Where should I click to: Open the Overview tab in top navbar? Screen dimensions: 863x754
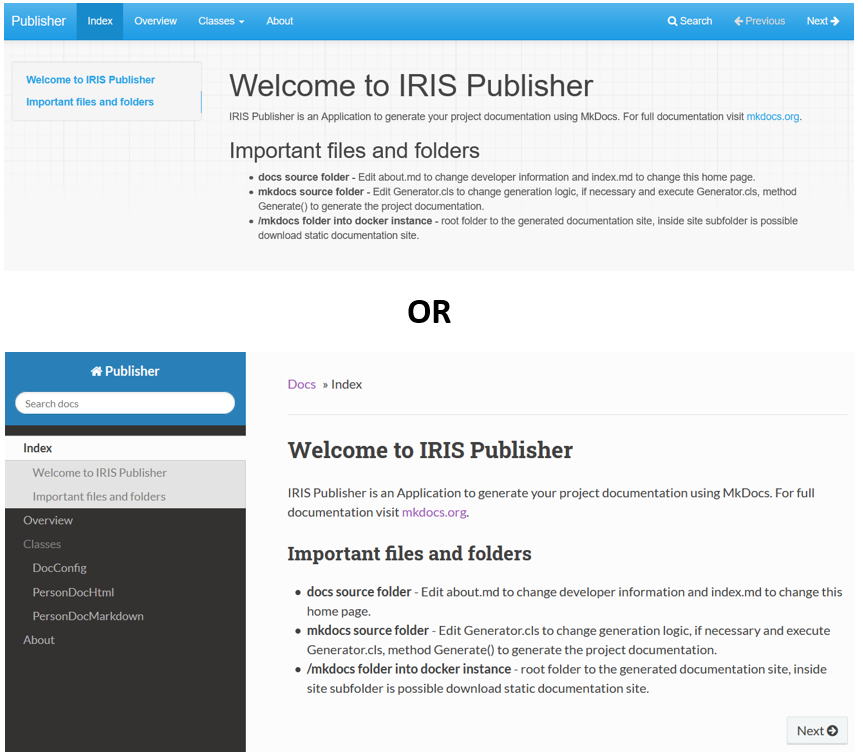coord(156,21)
